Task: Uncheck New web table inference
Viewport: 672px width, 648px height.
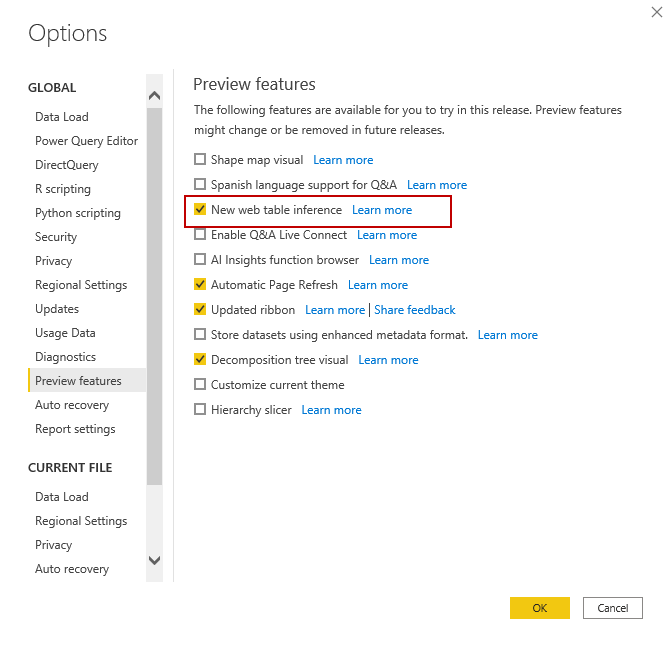Action: (x=200, y=210)
